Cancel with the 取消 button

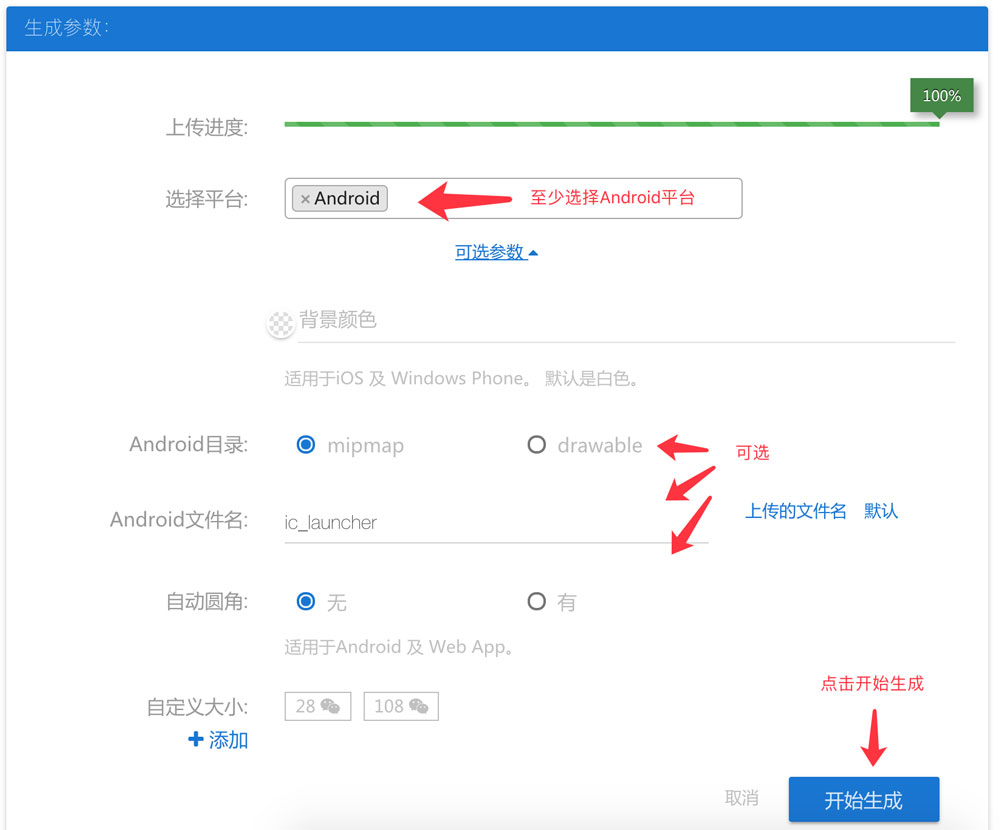(741, 798)
